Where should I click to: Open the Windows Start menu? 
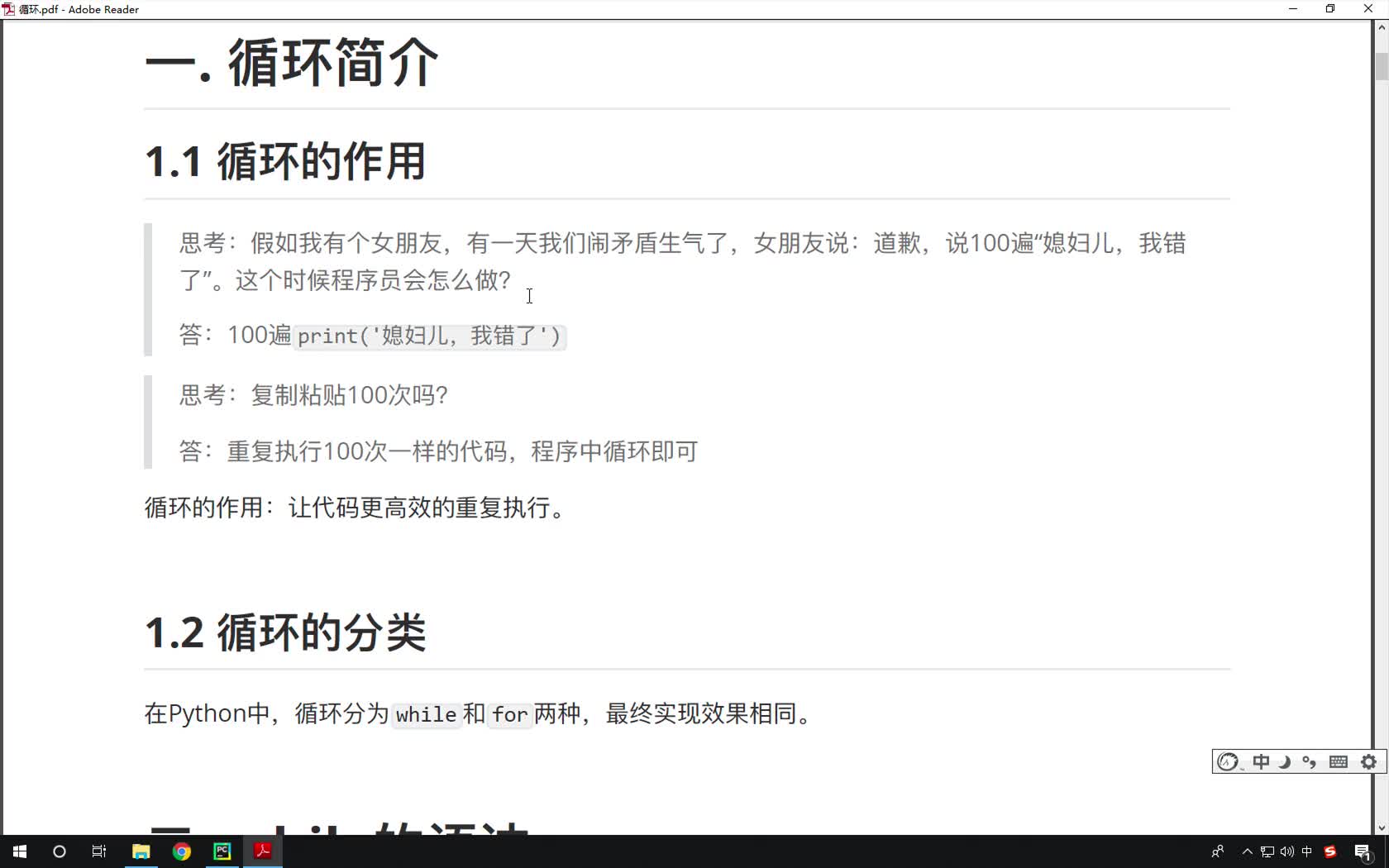(20, 851)
